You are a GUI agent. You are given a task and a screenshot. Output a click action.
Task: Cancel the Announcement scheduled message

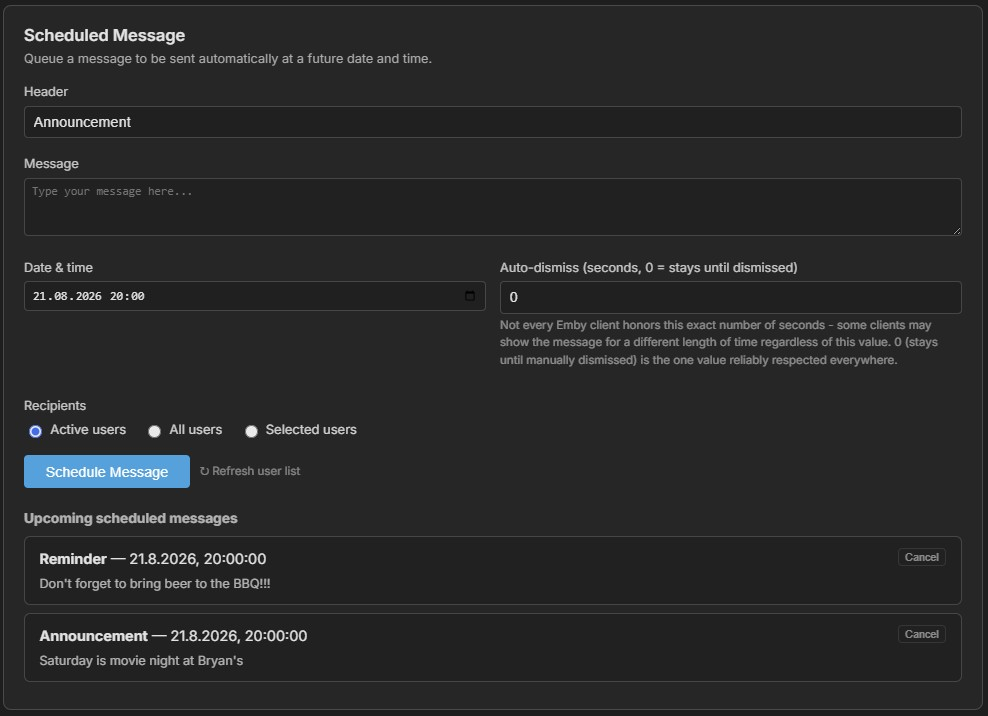(921, 634)
